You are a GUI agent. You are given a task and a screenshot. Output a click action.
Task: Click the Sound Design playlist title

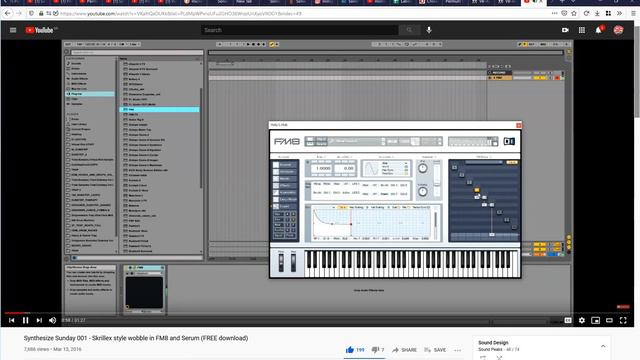493,342
